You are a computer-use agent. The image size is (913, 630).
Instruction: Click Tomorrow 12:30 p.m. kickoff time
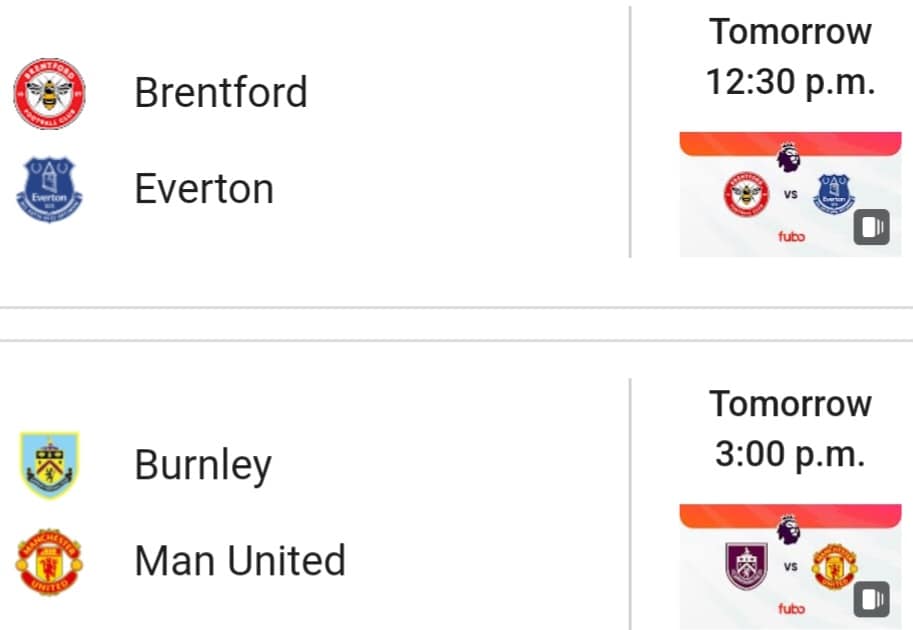tap(791, 56)
